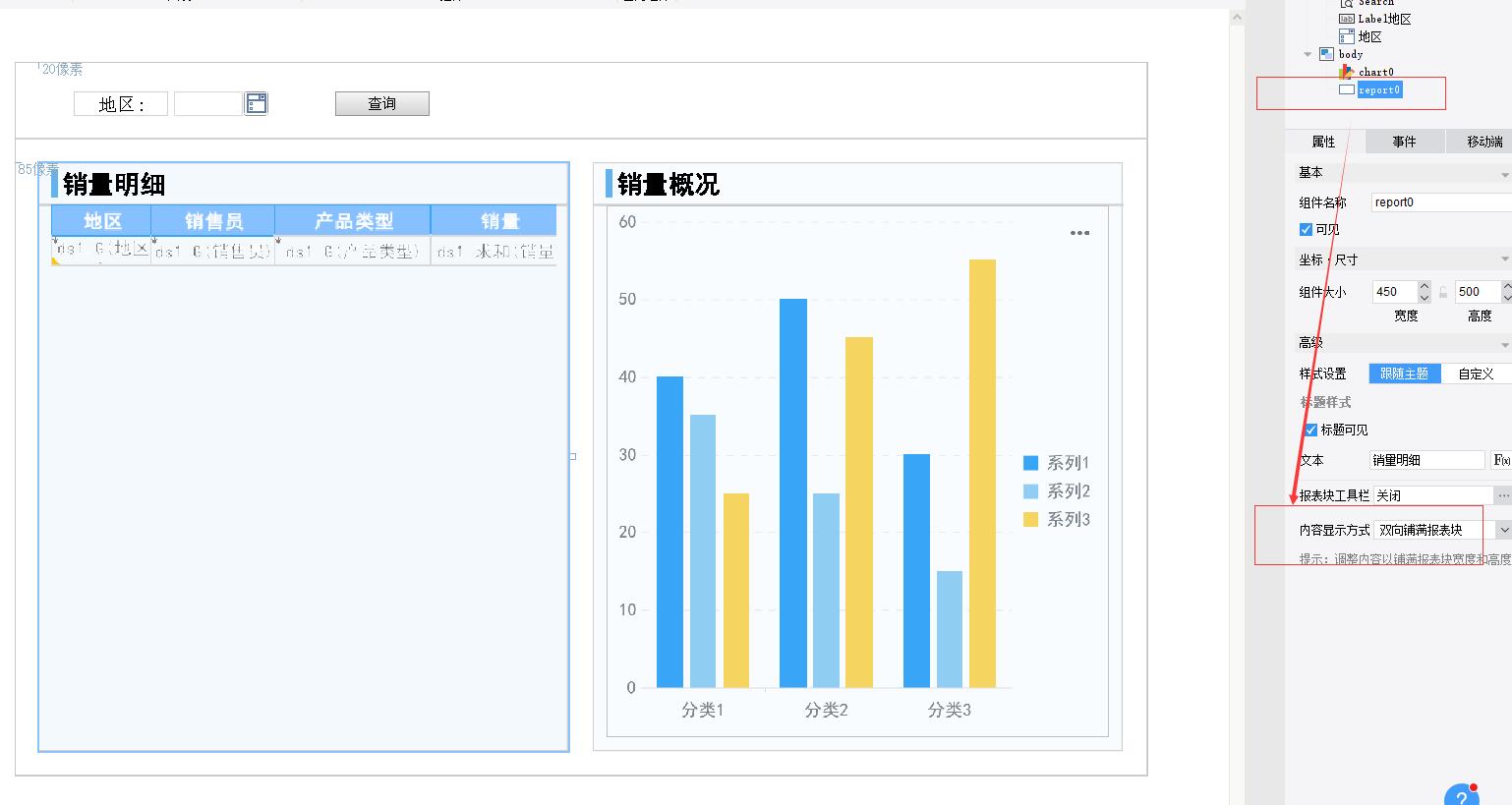This screenshot has width=1512, height=805.
Task: Click the report0 block icon in tree
Action: (1347, 89)
